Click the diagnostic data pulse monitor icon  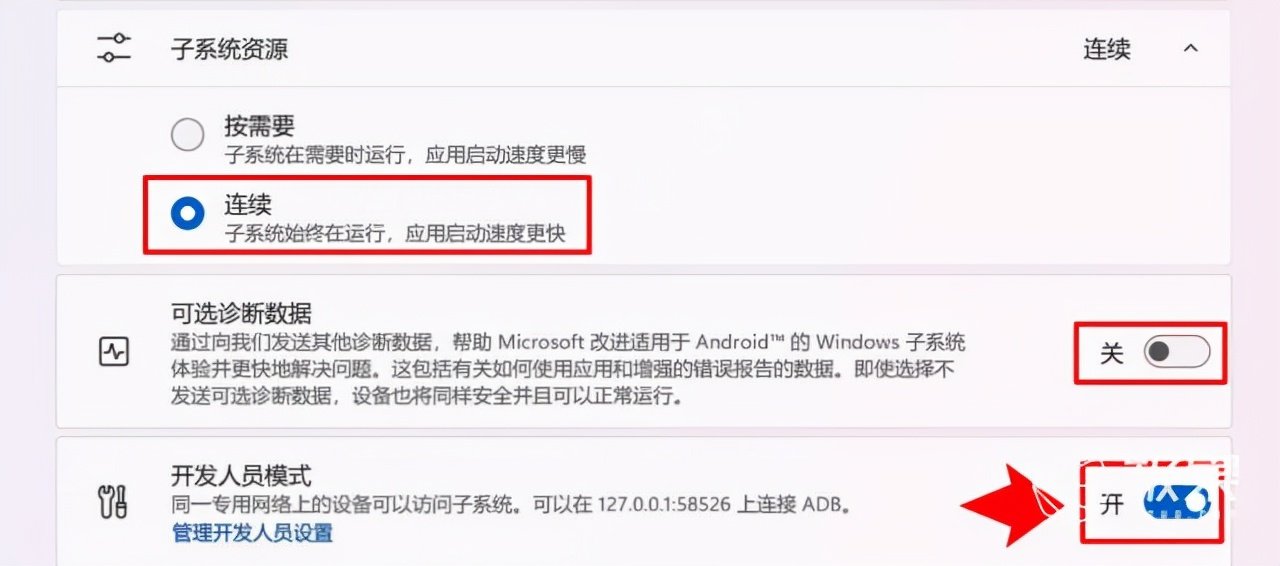pyautogui.click(x=112, y=351)
